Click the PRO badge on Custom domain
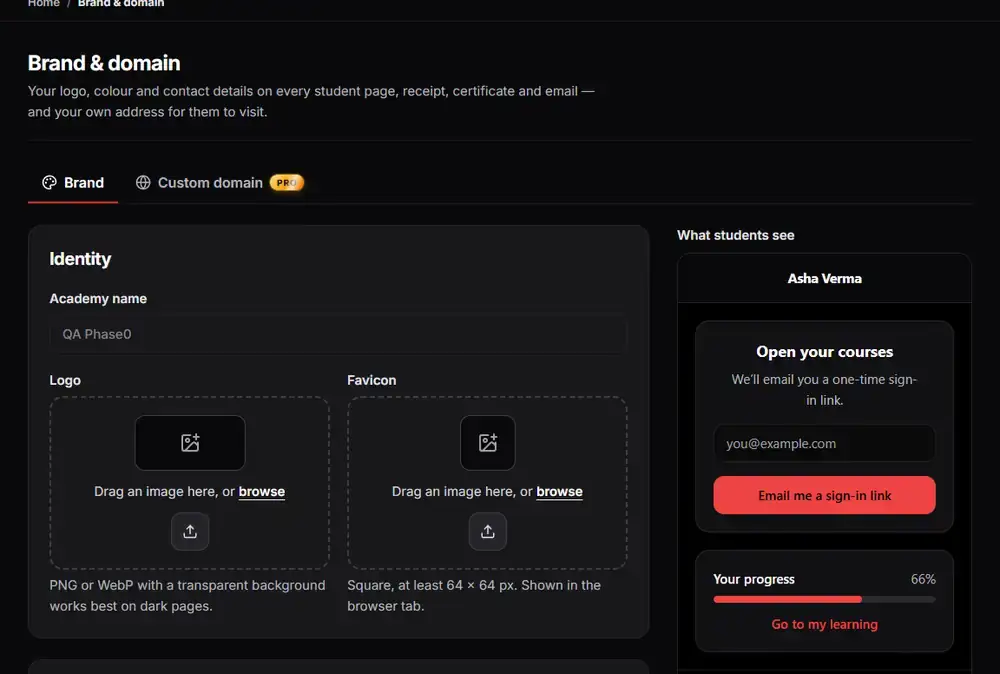1000x674 pixels. tap(286, 183)
